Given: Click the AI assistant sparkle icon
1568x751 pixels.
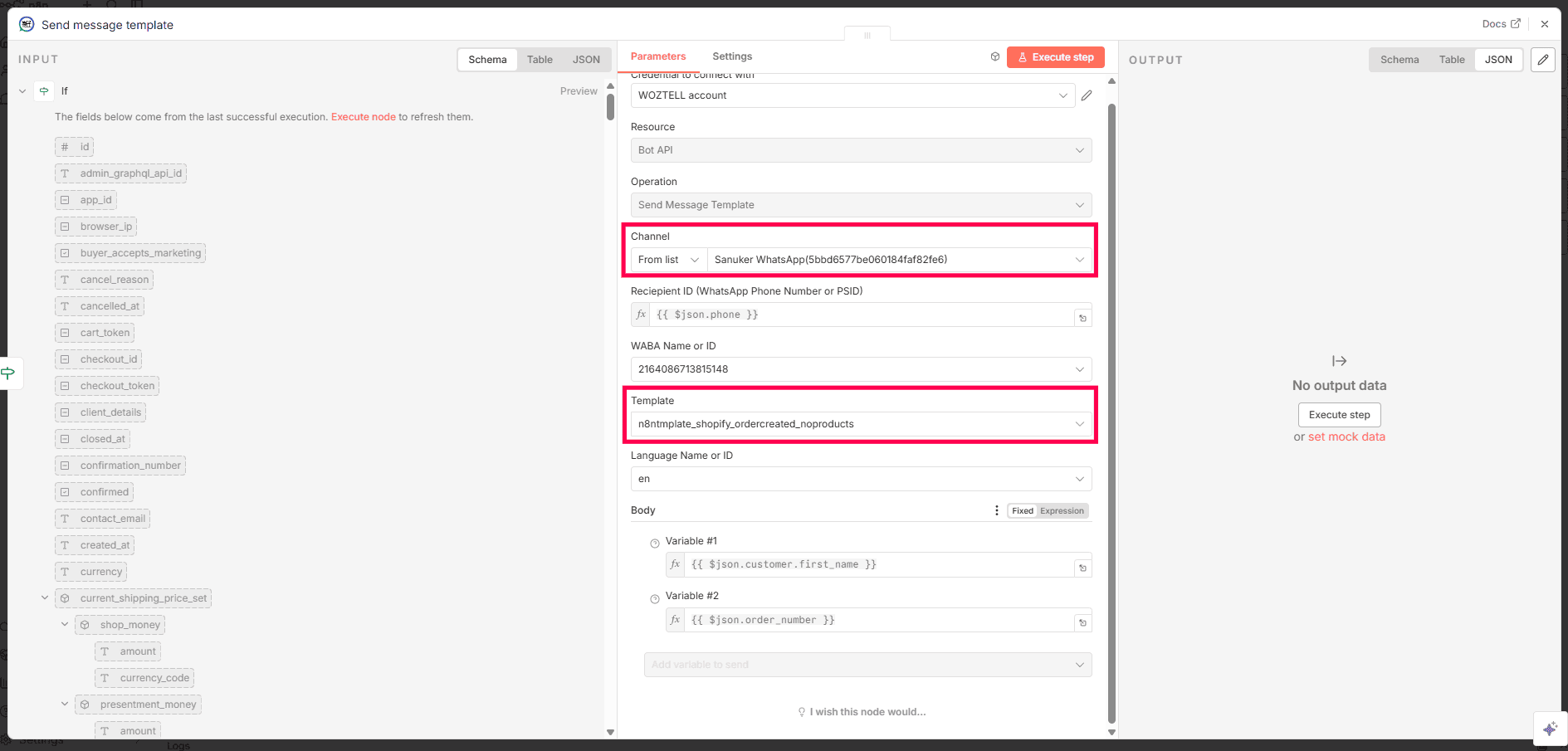Looking at the screenshot, I should [x=1550, y=729].
